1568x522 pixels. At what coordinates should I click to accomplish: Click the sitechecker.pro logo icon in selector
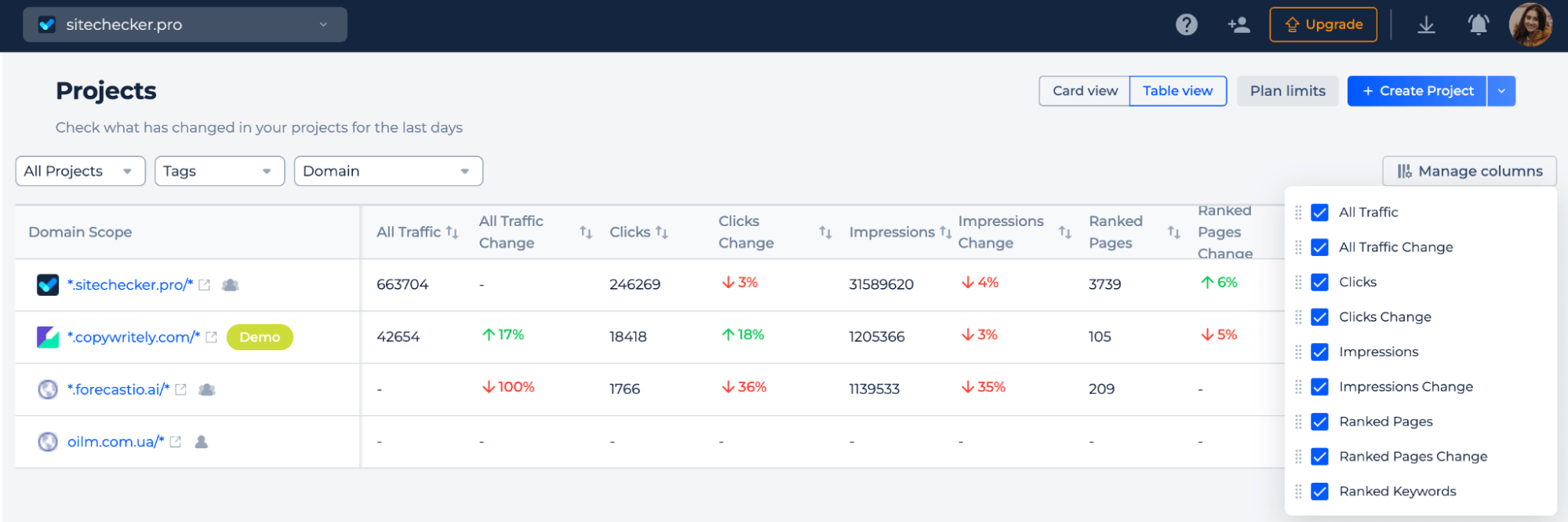coord(47,24)
